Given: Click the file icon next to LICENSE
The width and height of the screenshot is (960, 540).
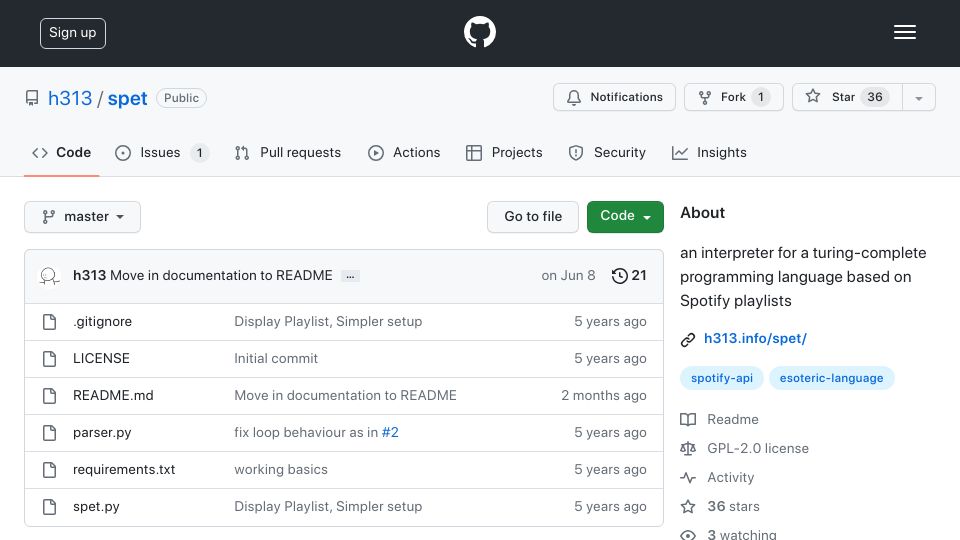Looking at the screenshot, I should click(x=50, y=359).
